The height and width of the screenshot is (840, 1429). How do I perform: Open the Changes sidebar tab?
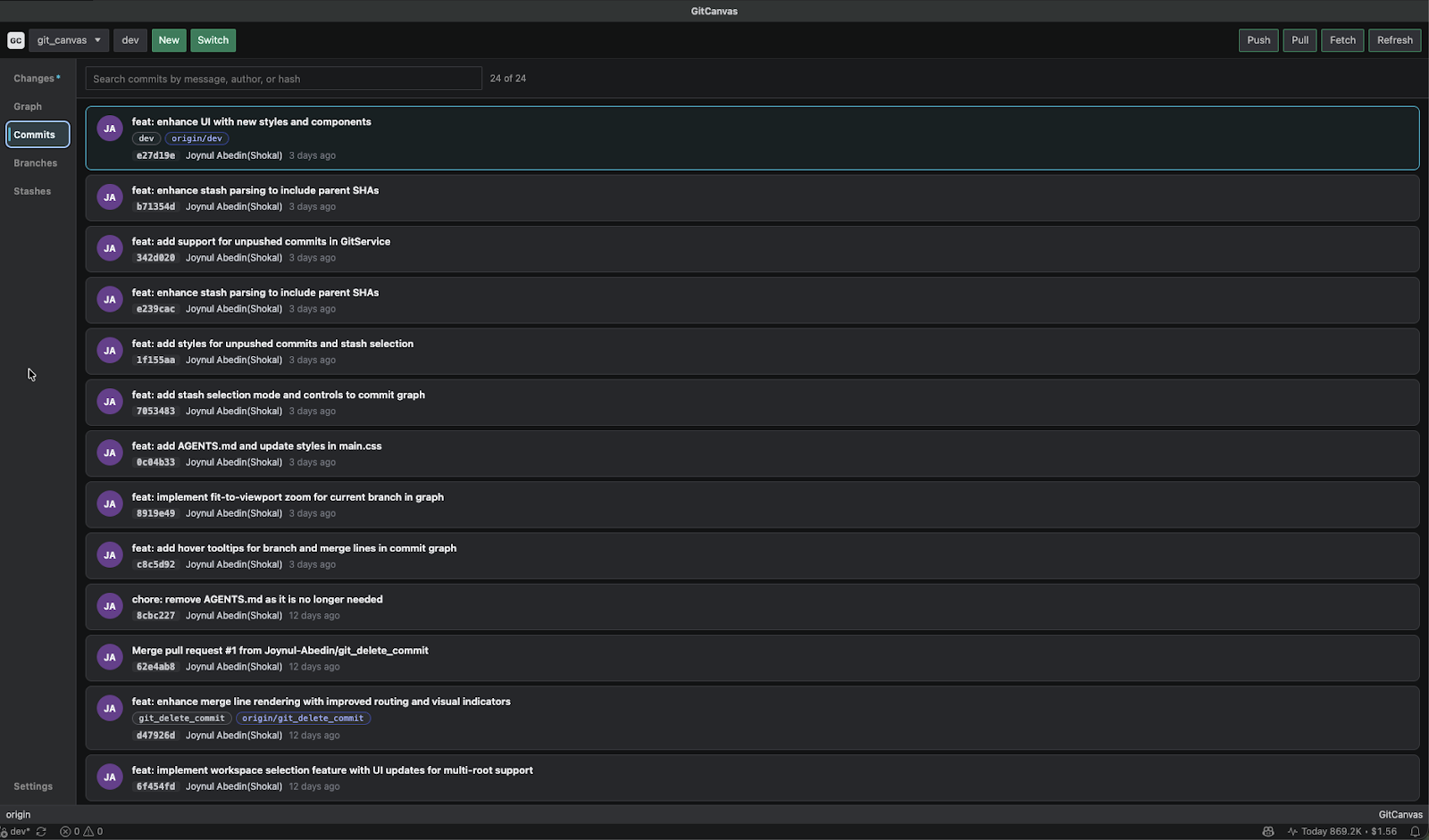pyautogui.click(x=38, y=79)
